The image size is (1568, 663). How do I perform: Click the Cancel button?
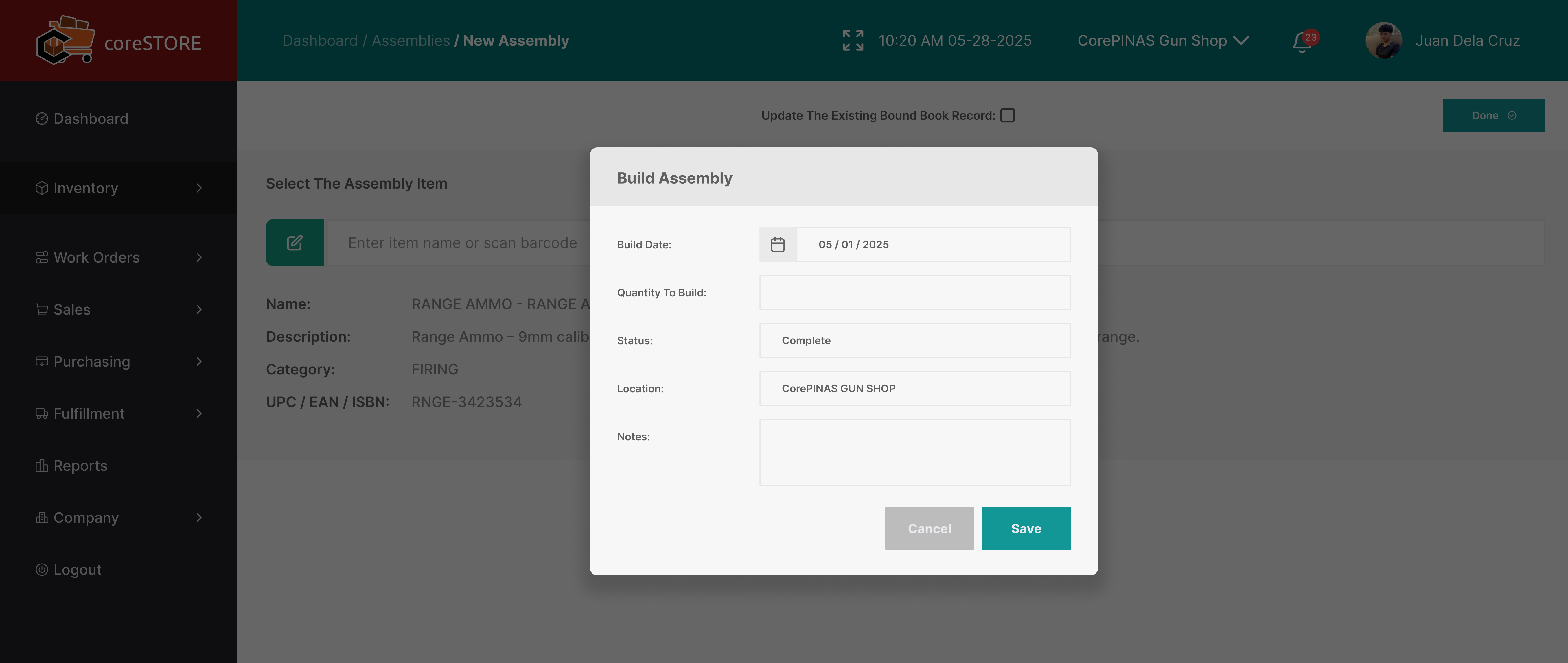930,529
